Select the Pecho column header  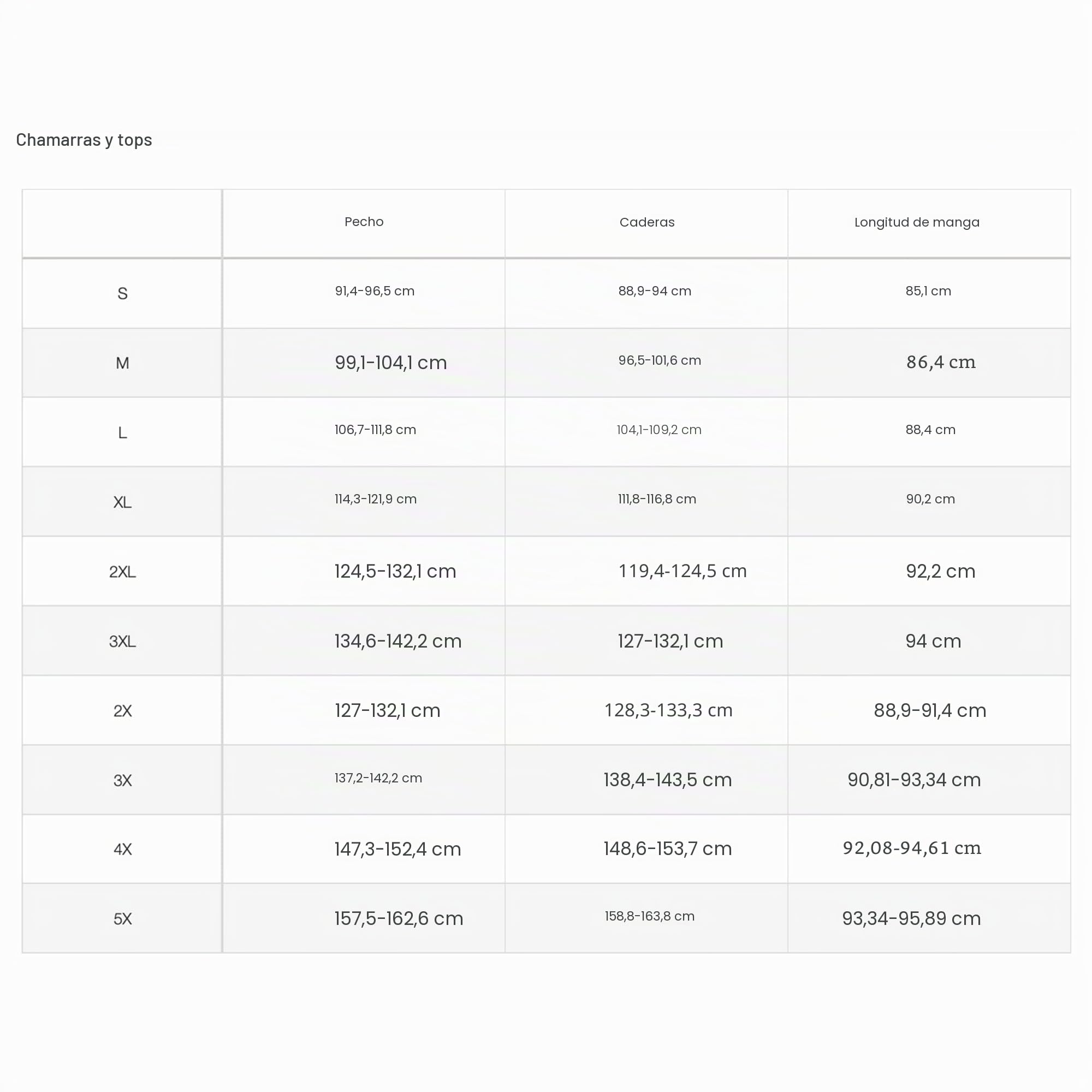[x=364, y=222]
